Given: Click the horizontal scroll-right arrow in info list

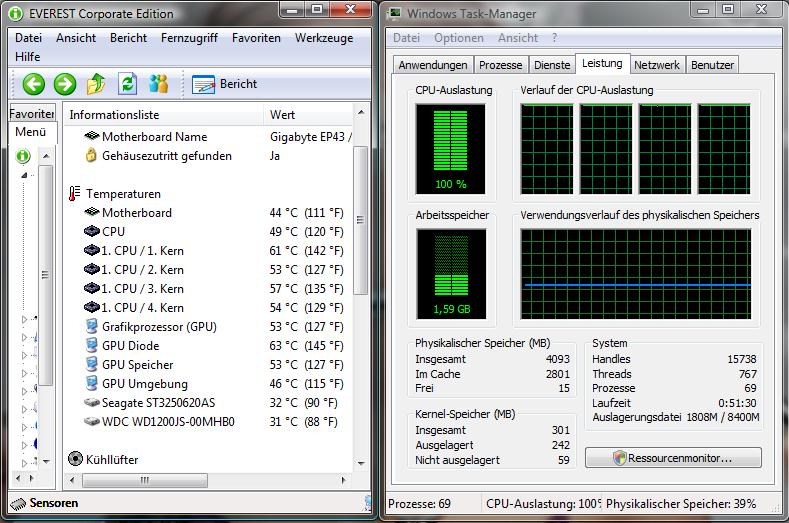Looking at the screenshot, I should click(x=344, y=480).
